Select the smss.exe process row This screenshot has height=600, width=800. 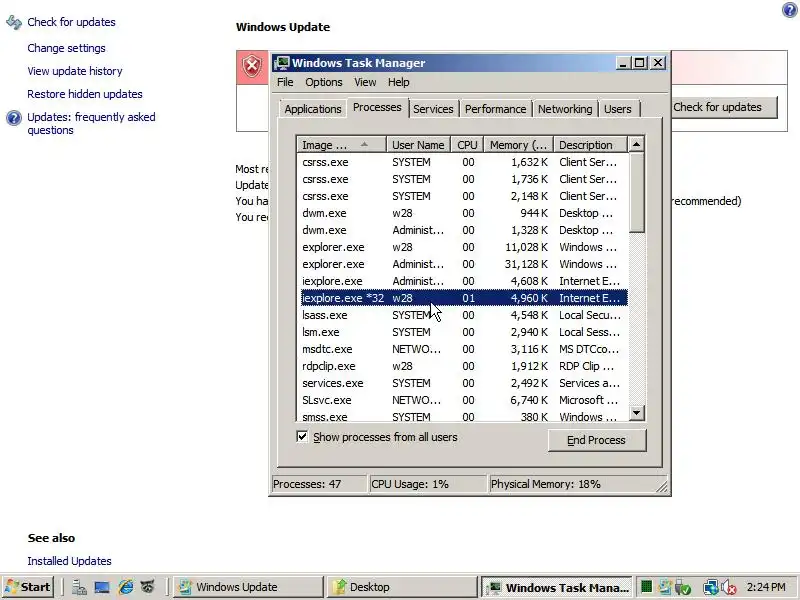click(x=464, y=416)
